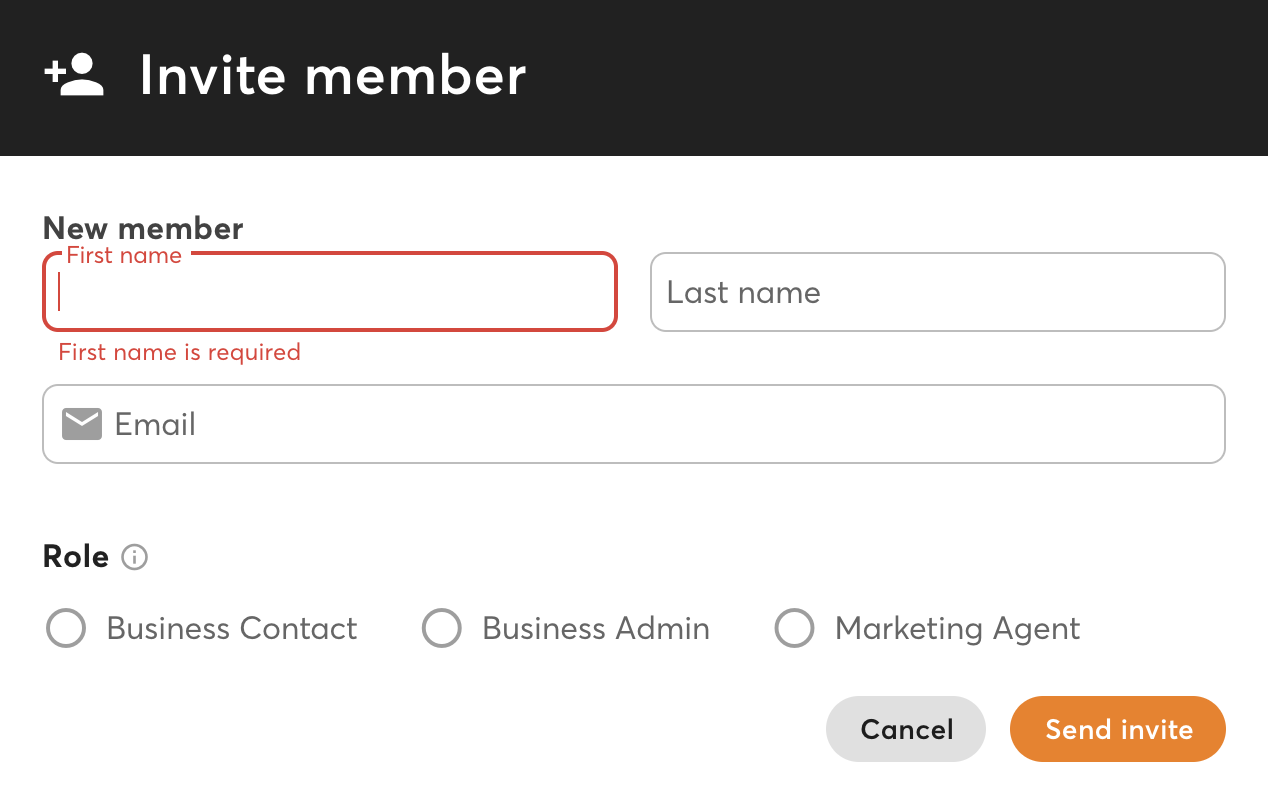The width and height of the screenshot is (1268, 806).
Task: Click the "Marketing Agent" label text
Action: 957,629
